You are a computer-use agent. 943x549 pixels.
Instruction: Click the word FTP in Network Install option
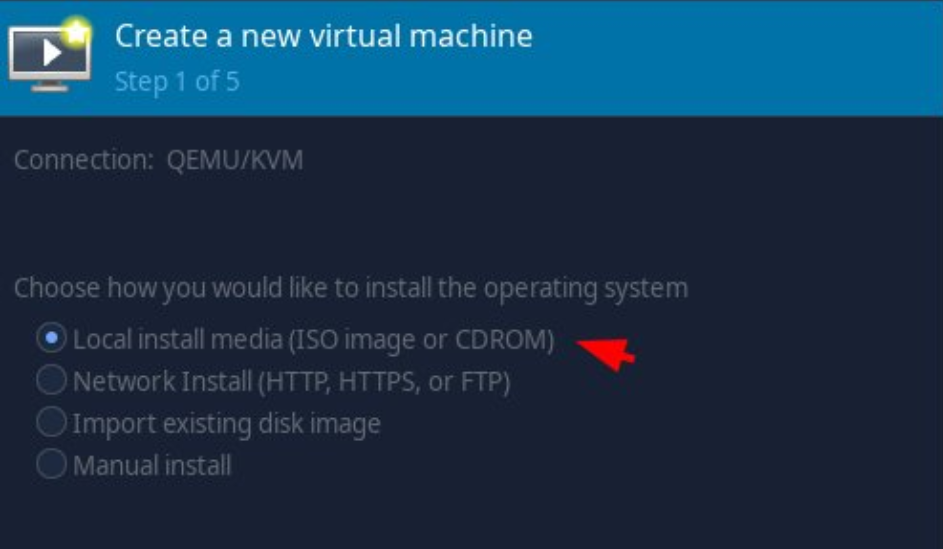tap(485, 382)
